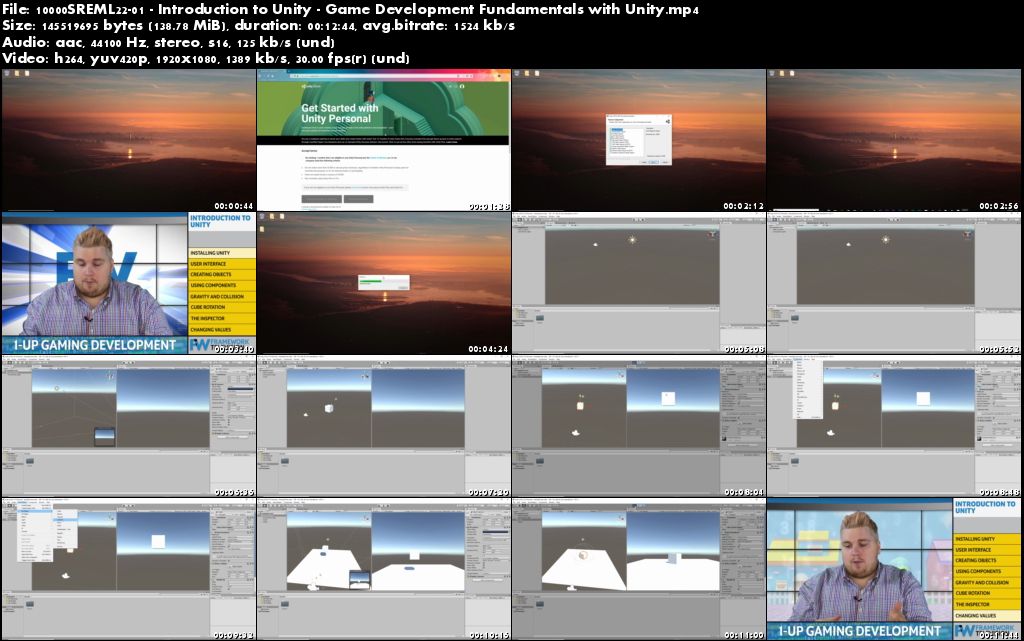Click 'INTRODUCTION TO UNITY' title in 00:03:40 frame

point(220,221)
